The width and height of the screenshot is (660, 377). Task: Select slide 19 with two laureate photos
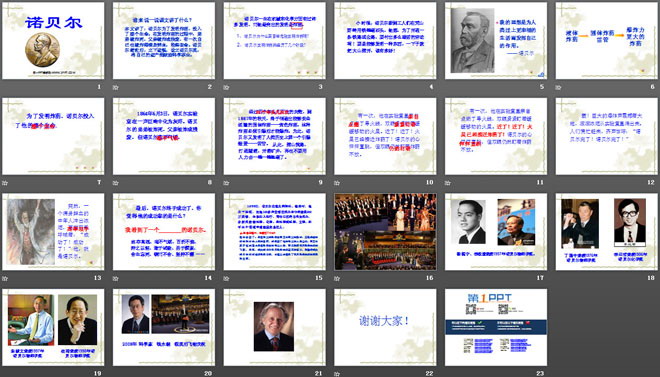[x=53, y=327]
